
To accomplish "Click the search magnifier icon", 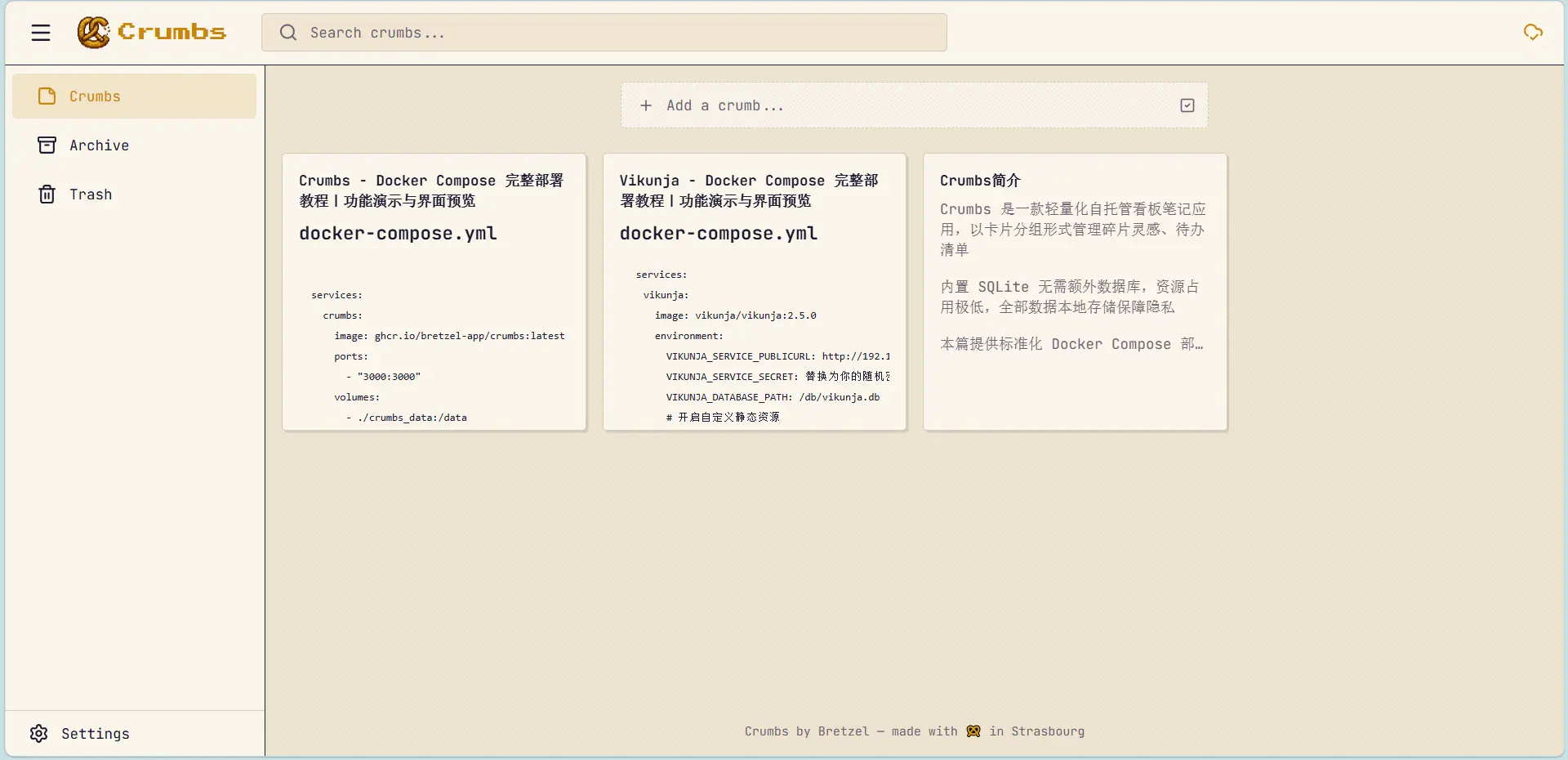I will pyautogui.click(x=287, y=33).
